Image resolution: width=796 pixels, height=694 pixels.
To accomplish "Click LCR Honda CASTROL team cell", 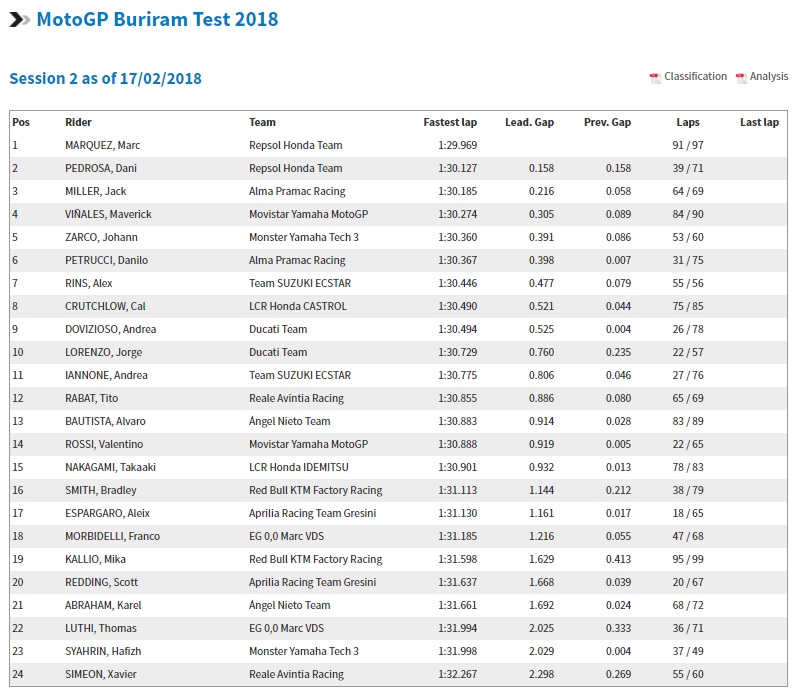I will (297, 306).
